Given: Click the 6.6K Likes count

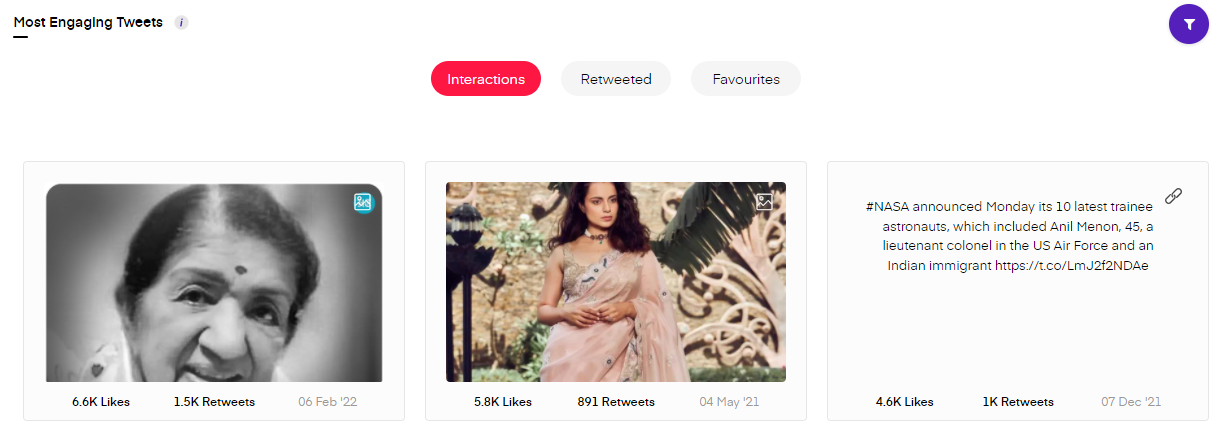Looking at the screenshot, I should pos(101,402).
